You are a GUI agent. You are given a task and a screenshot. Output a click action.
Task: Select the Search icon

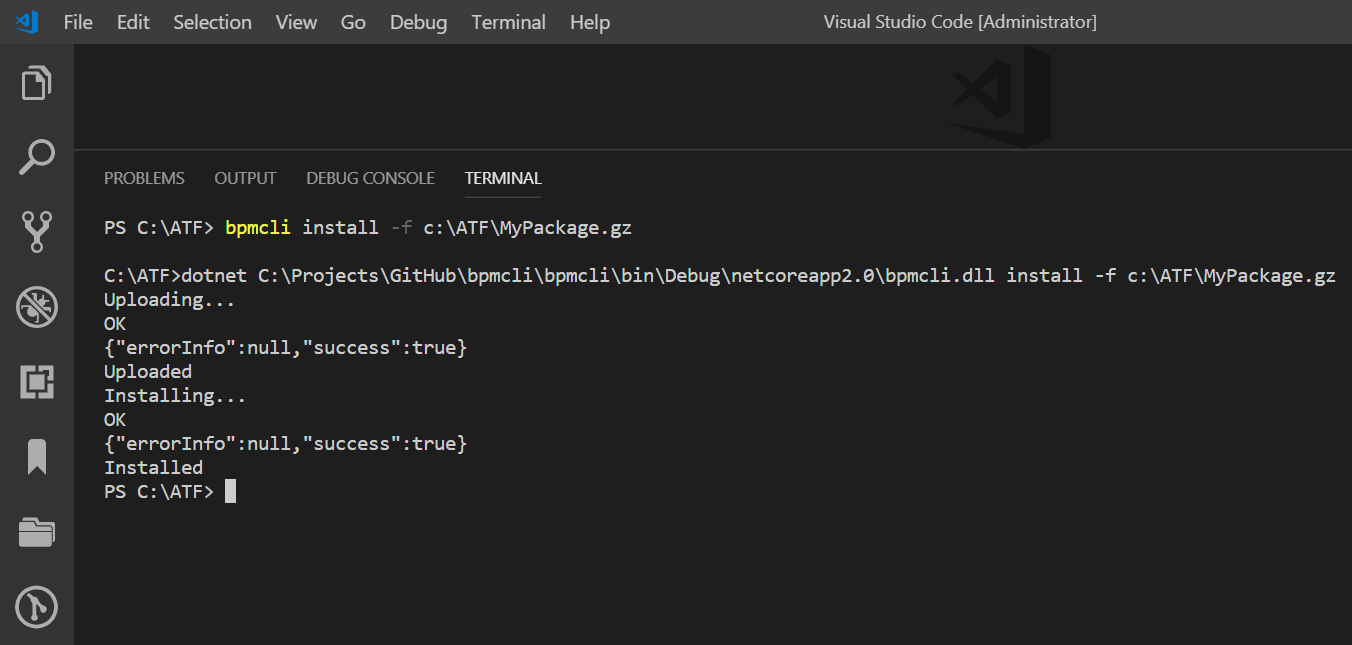click(x=36, y=157)
